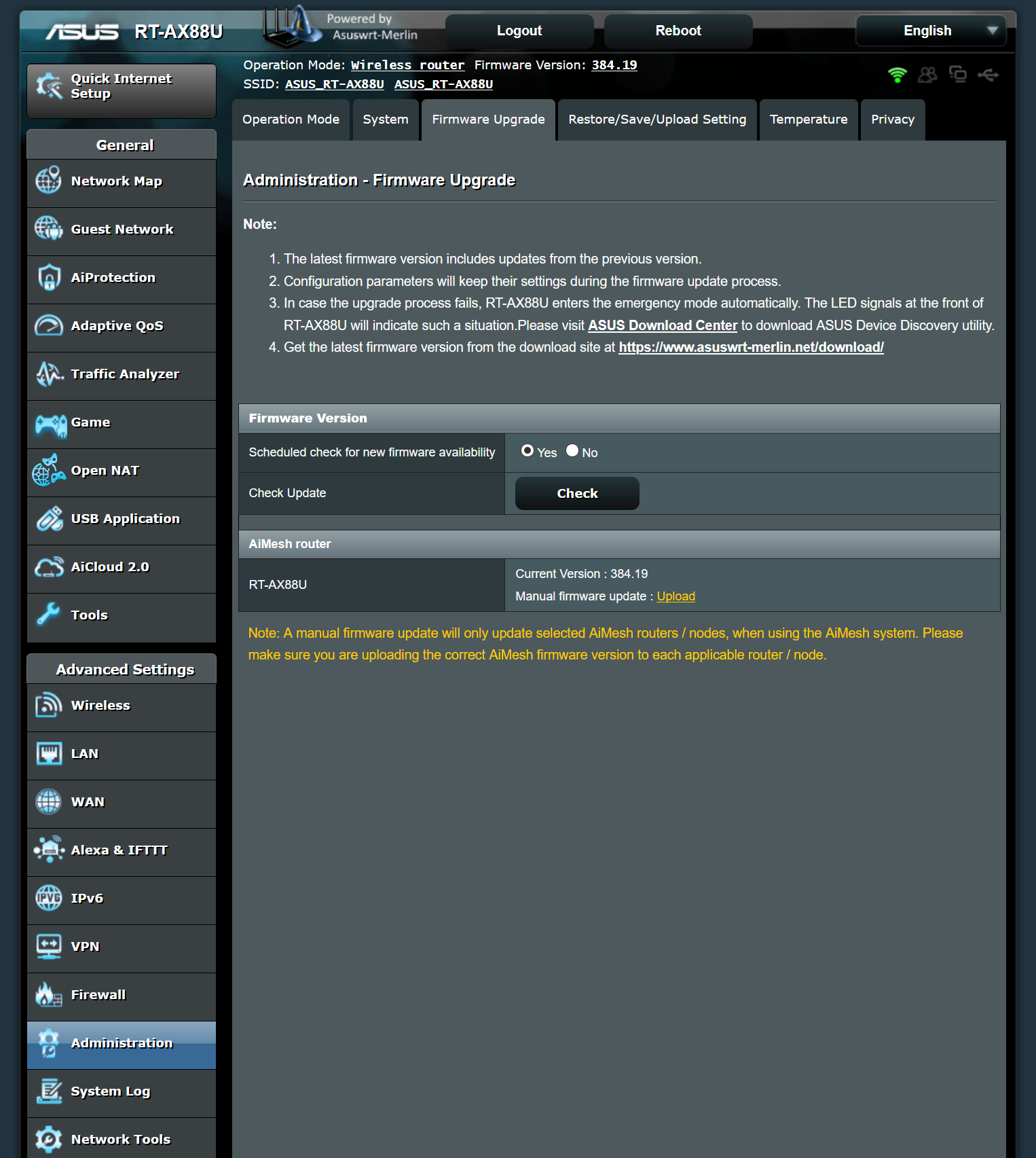1036x1158 pixels.
Task: Click the WAN globe icon
Action: 49,801
